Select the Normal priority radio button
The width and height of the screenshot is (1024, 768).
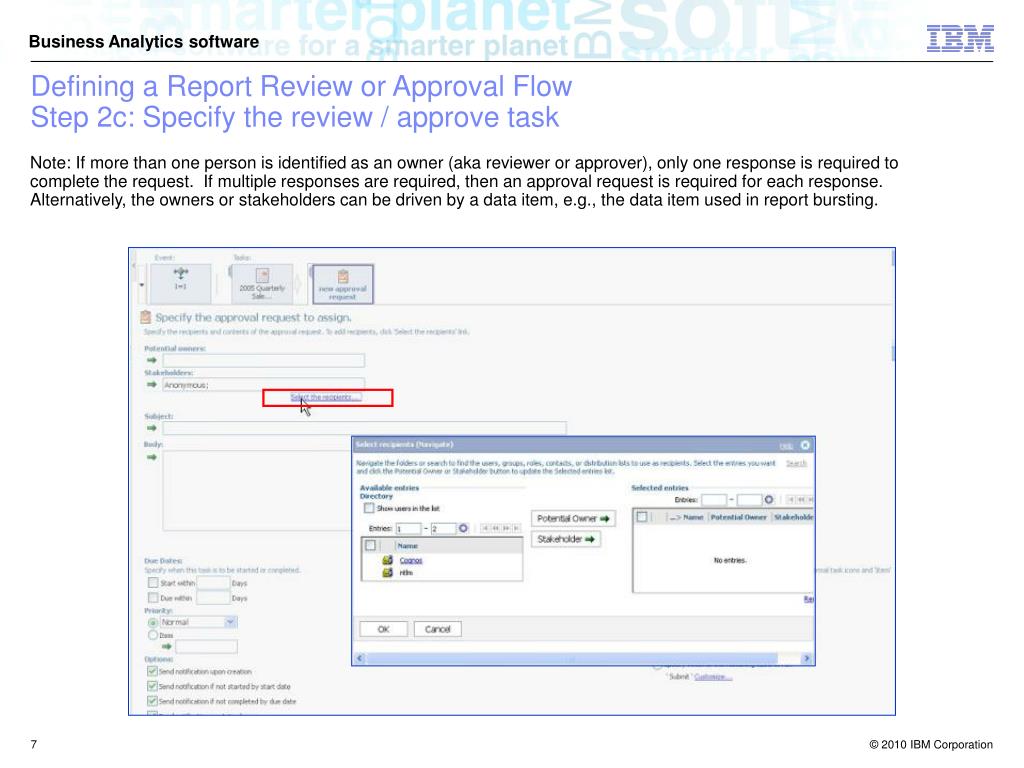tap(153, 622)
